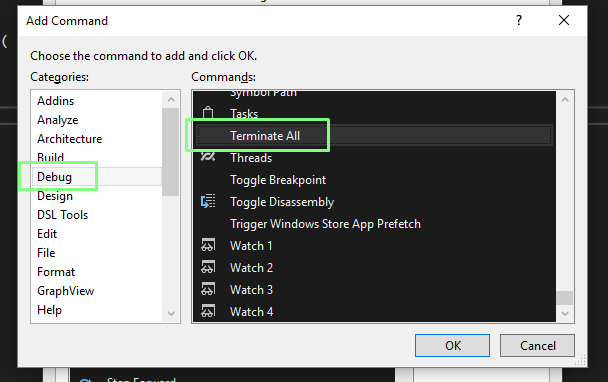Viewport: 608px width, 382px height.
Task: Click the Tasks command clipboard icon
Action: (208, 113)
